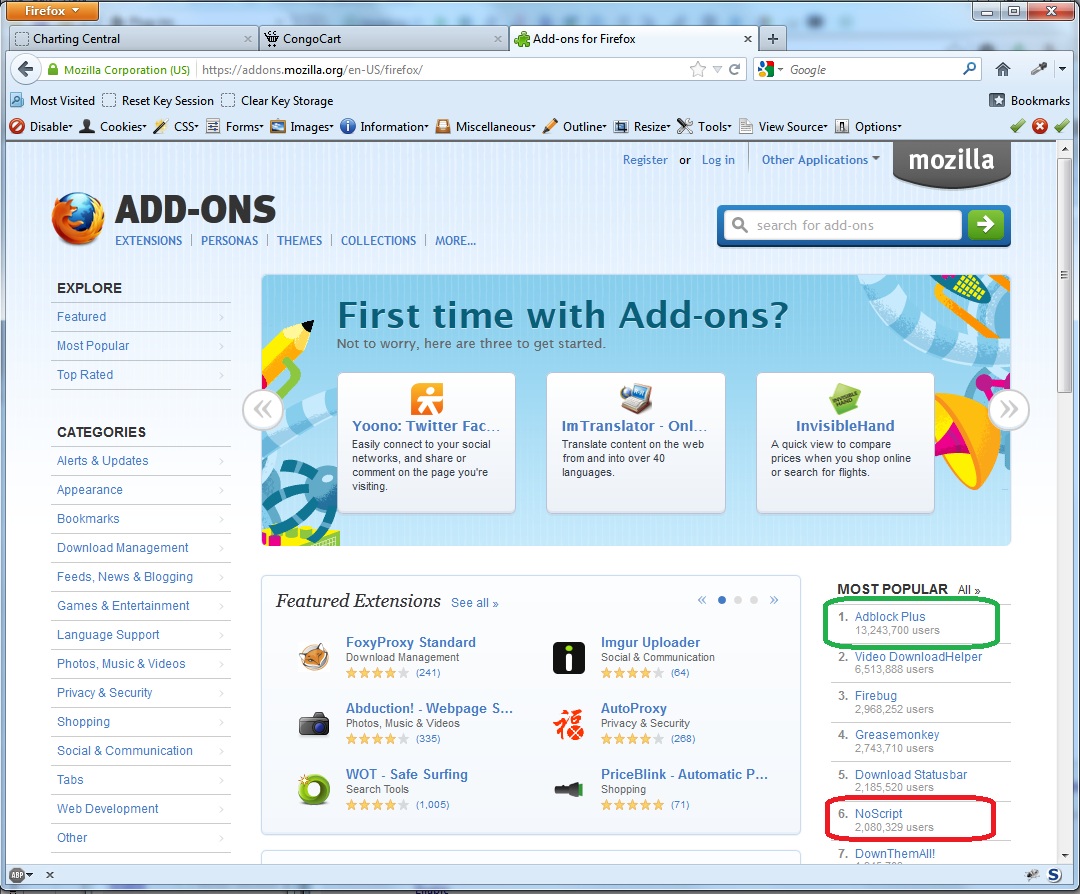Open the Resize toolbar dropdown
Viewport: 1080px width, 894px height.
pyautogui.click(x=642, y=127)
